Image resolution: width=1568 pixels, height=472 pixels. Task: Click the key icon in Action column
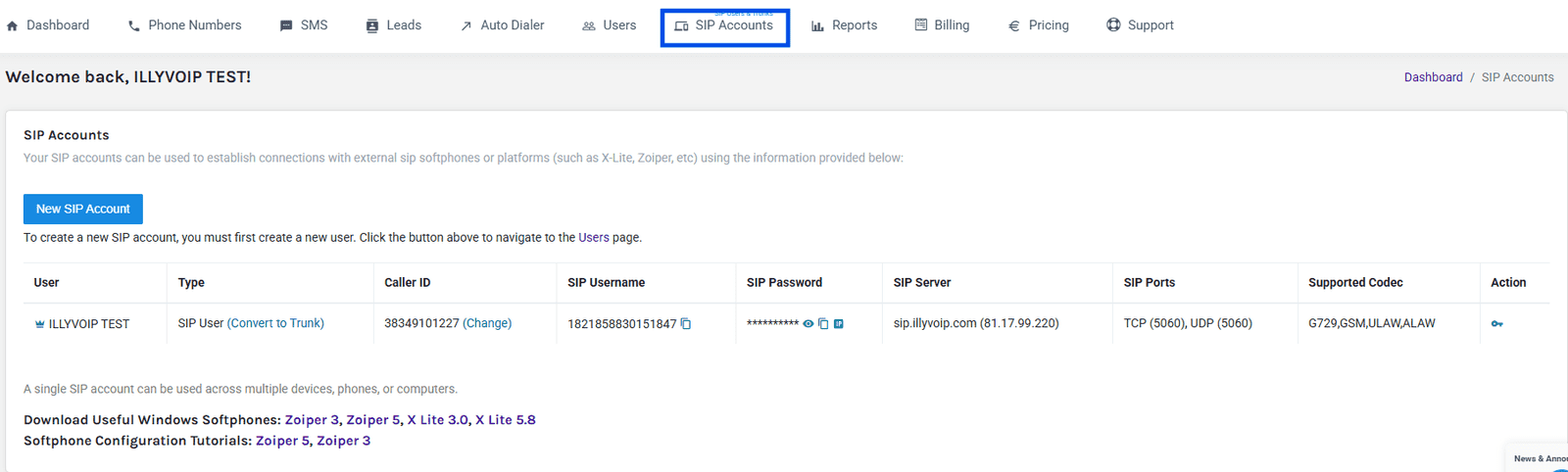click(x=1496, y=324)
